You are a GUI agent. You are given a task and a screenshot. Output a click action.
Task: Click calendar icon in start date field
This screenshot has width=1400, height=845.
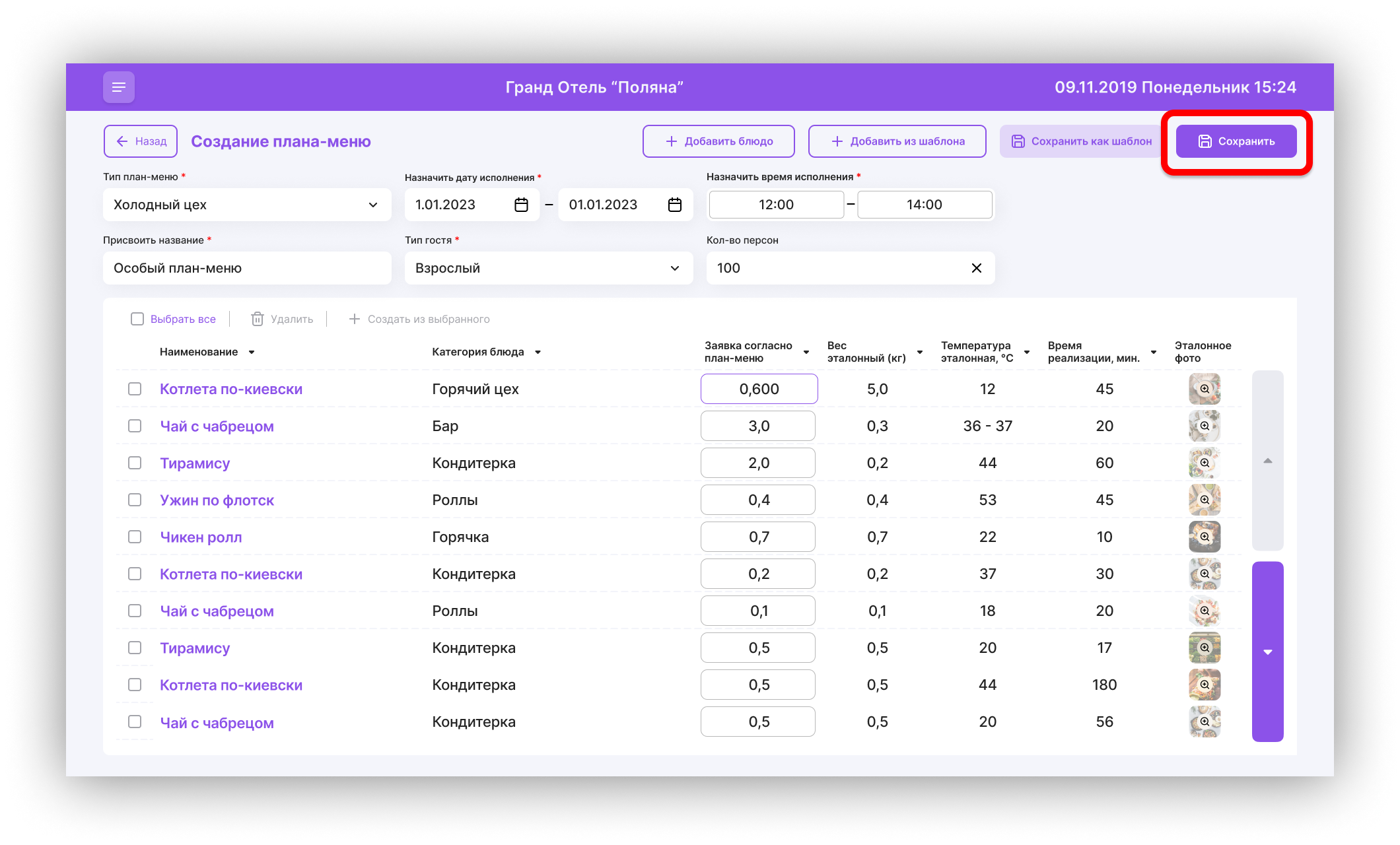pos(521,205)
